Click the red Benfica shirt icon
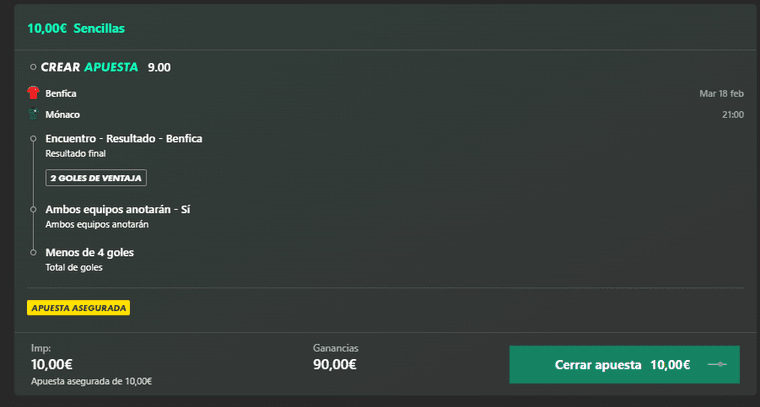 [33, 93]
